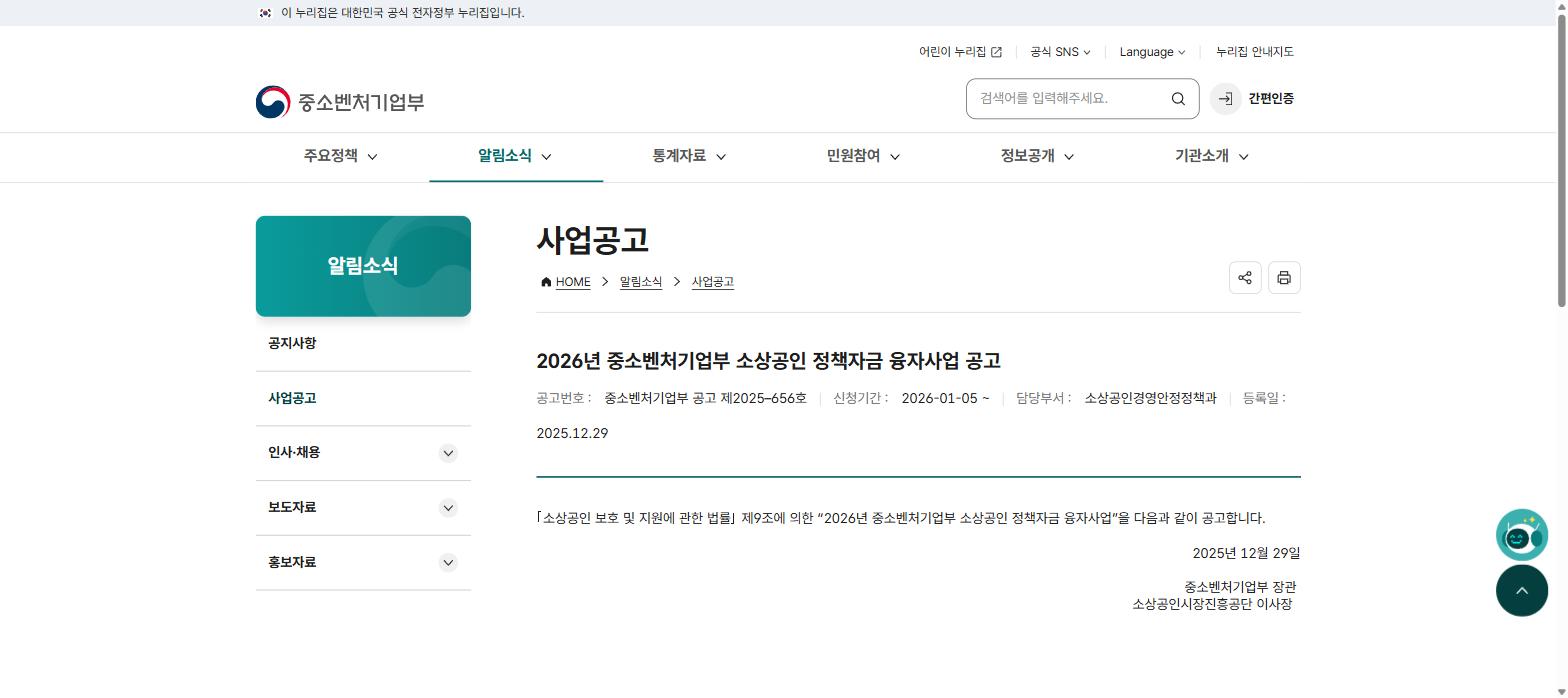Image resolution: width=1568 pixels, height=698 pixels.
Task: Click the date text 2025년 12월 29일
Action: [x=1246, y=553]
